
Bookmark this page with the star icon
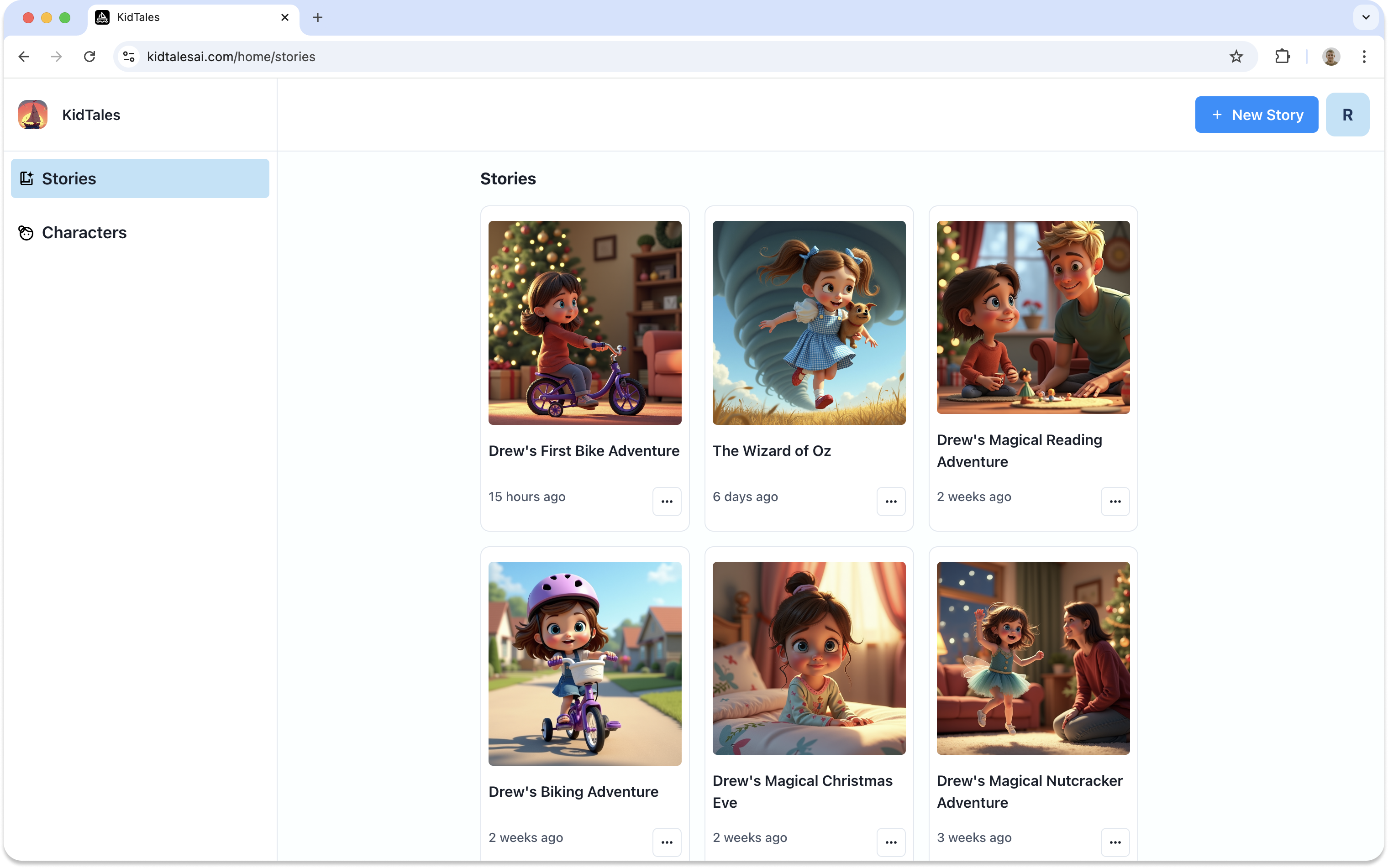1236,56
